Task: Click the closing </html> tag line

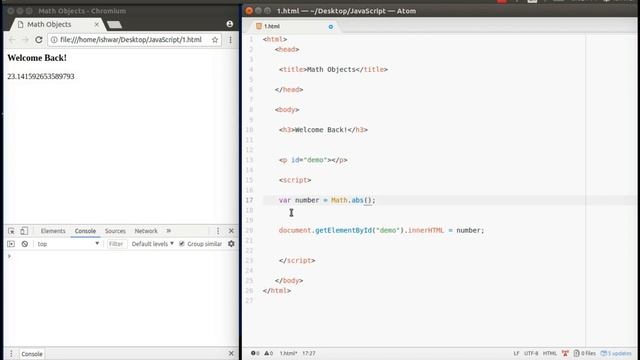Action: click(x=277, y=291)
